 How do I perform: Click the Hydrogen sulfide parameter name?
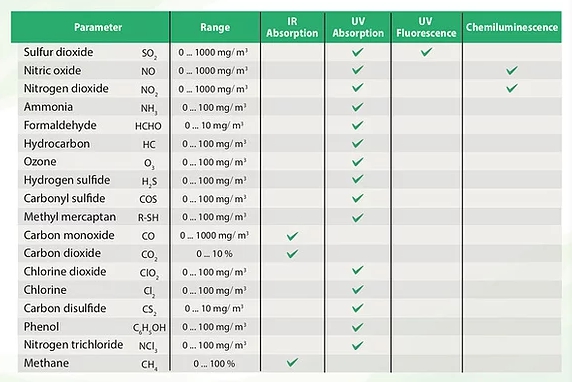pos(67,180)
